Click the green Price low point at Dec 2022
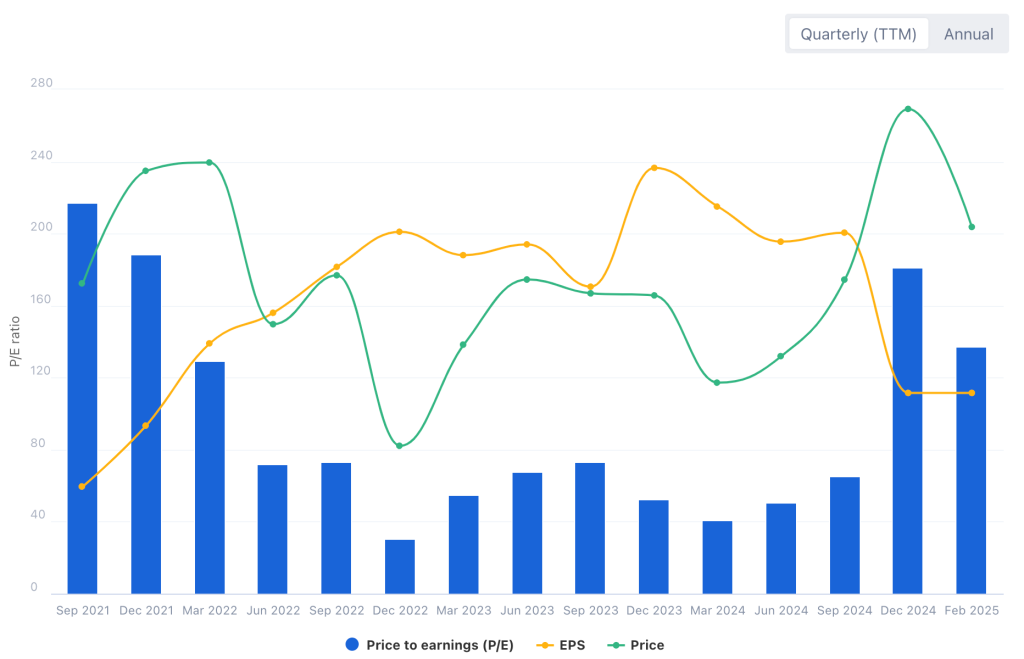The image size is (1024, 659). [x=400, y=446]
